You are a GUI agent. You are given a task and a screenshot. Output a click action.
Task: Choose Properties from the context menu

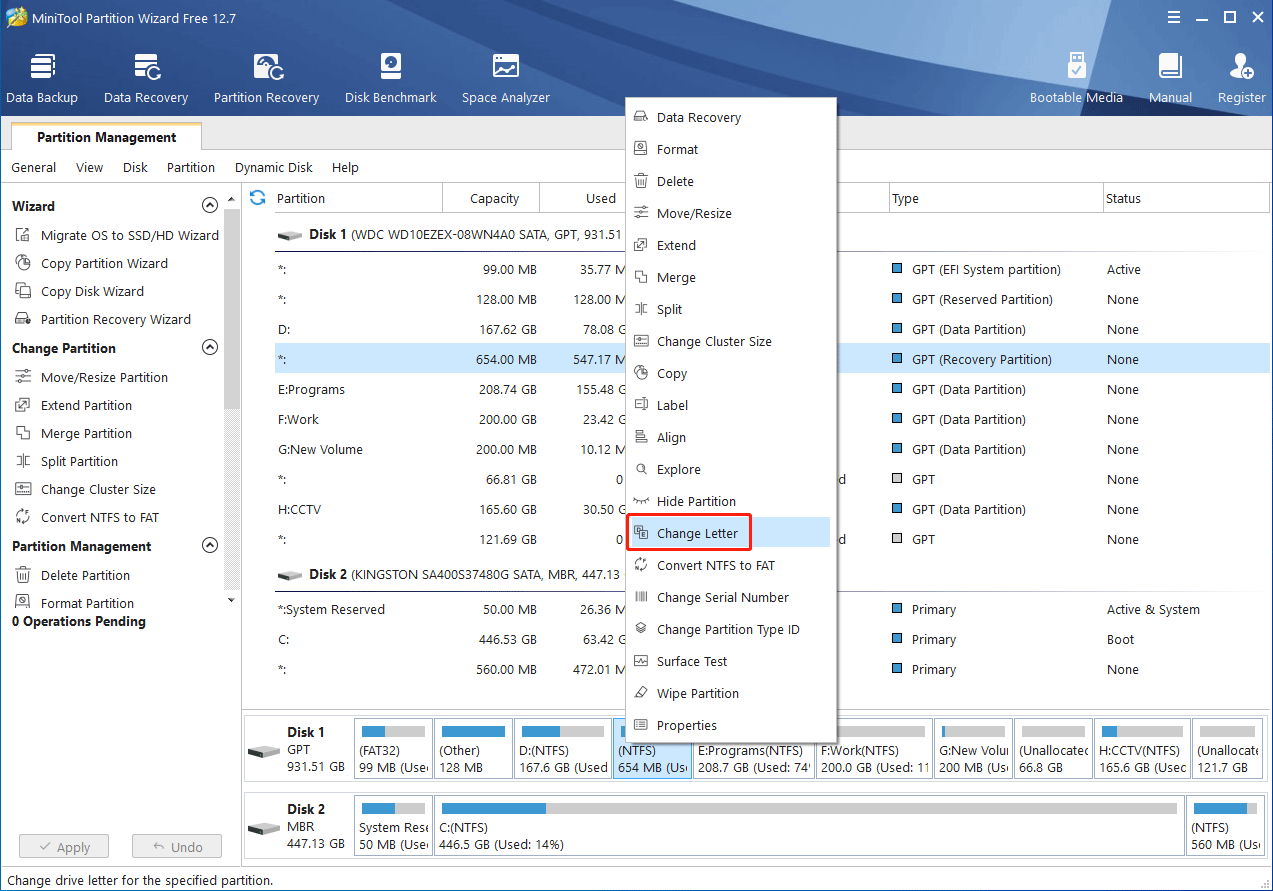pos(730,725)
